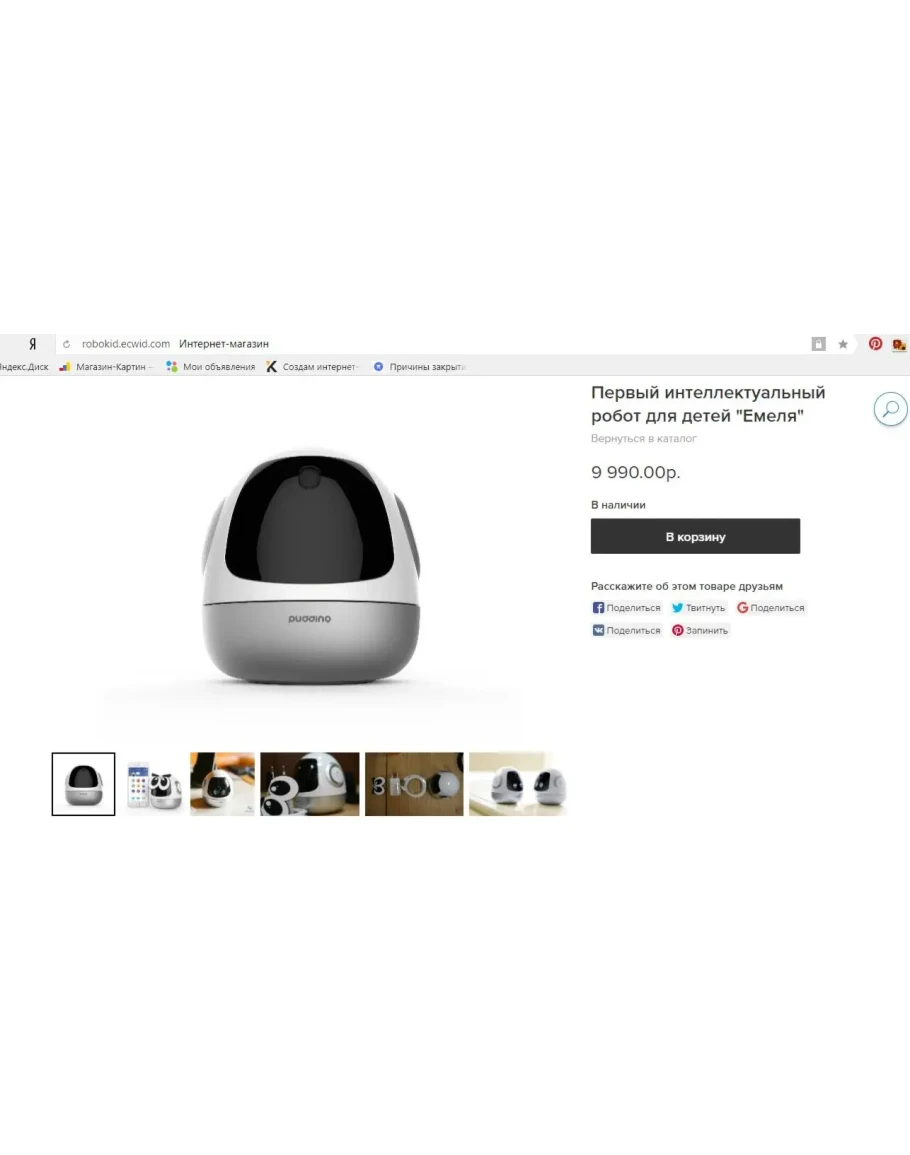Open the Yandex Я logo button

tap(32, 344)
